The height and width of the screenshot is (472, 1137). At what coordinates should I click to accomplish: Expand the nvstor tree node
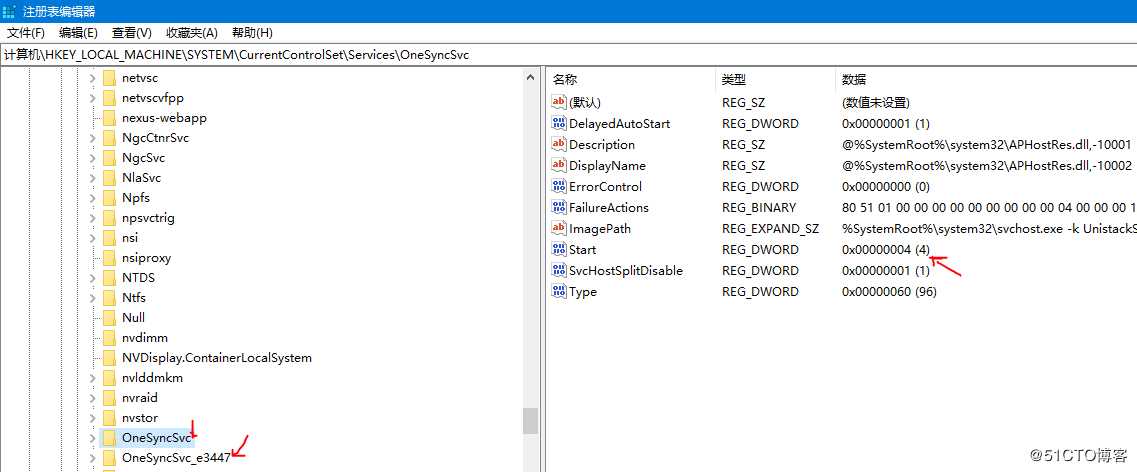click(92, 418)
